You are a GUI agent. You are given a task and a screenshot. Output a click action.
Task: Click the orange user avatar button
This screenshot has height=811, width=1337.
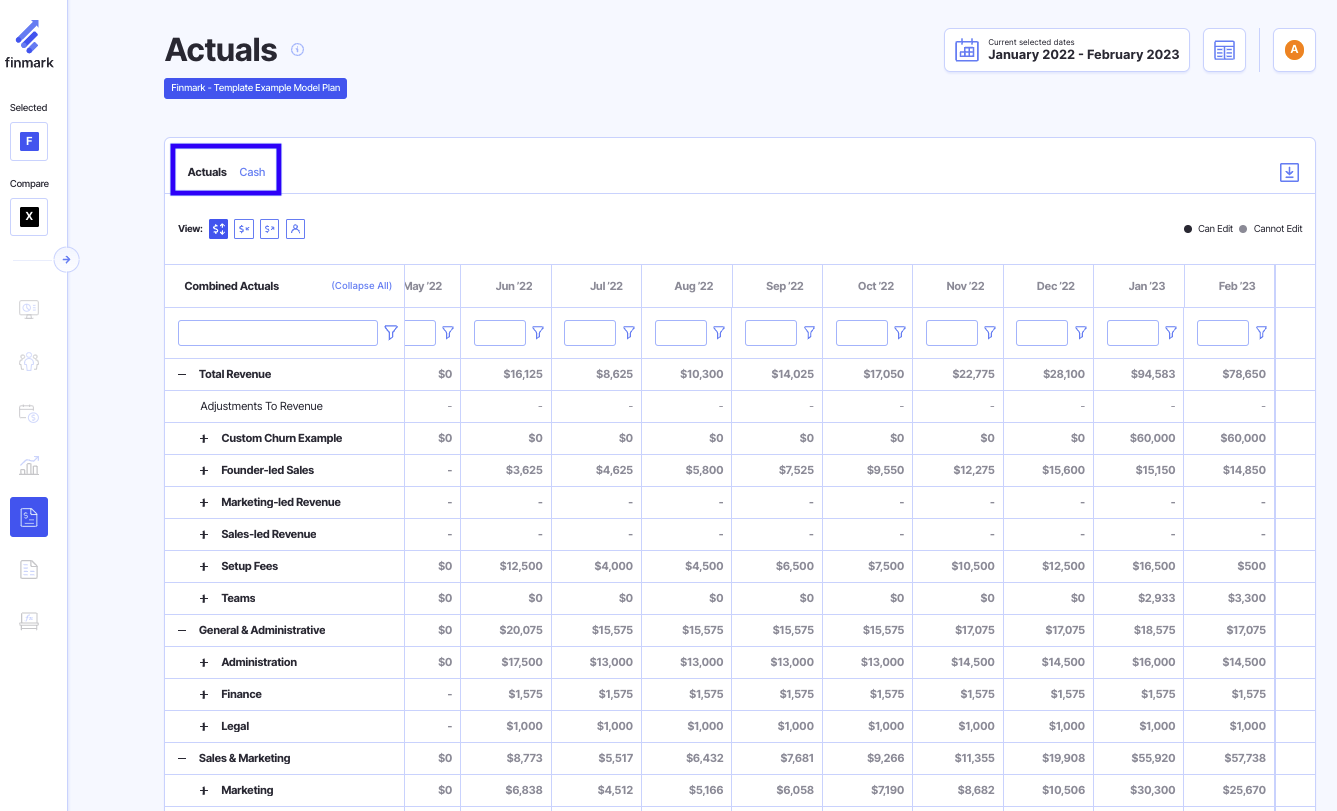[x=1294, y=50]
